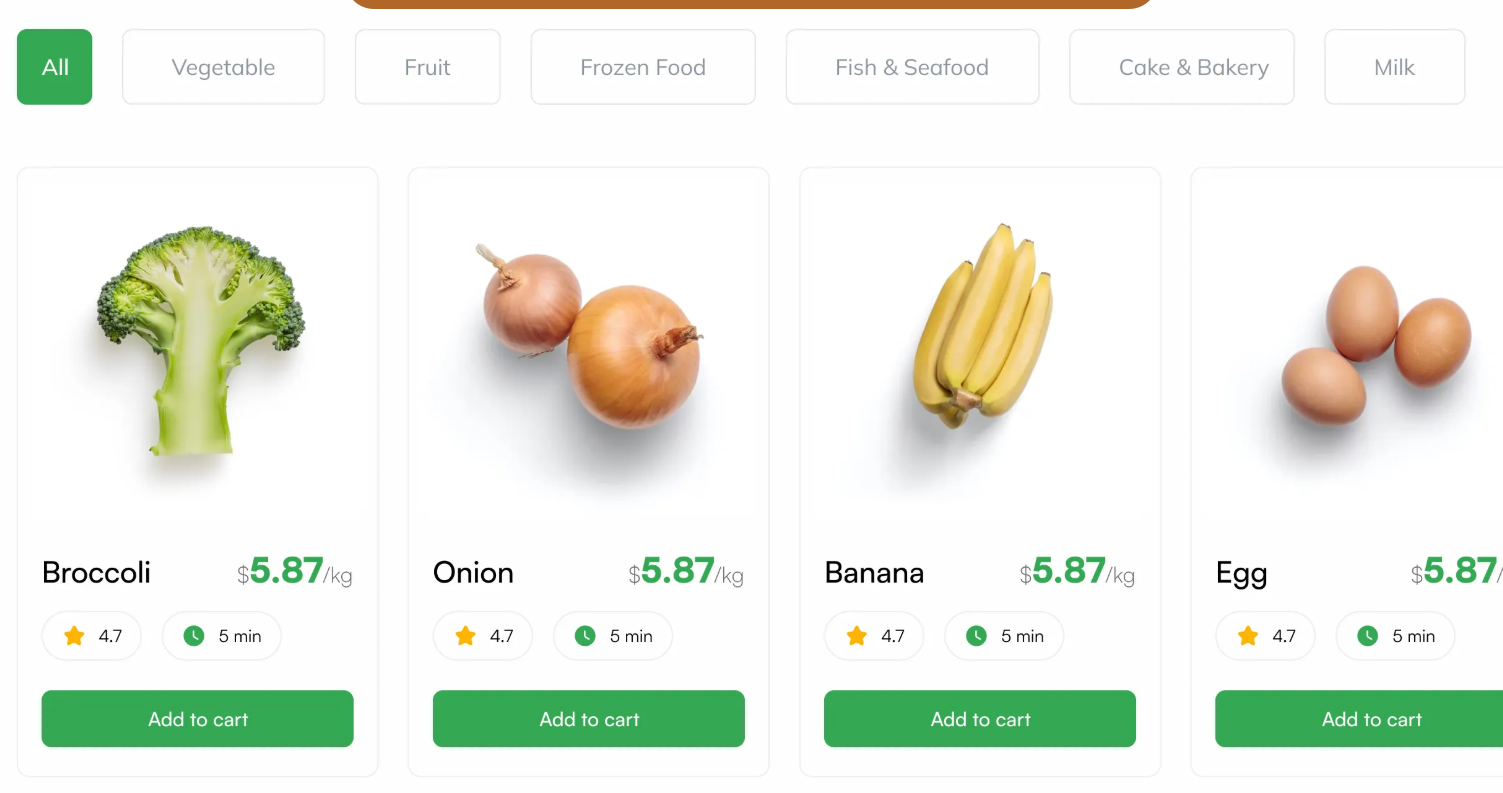Screen dimensions: 1503x793
Task: Add Broccoli to cart
Action: click(x=197, y=719)
